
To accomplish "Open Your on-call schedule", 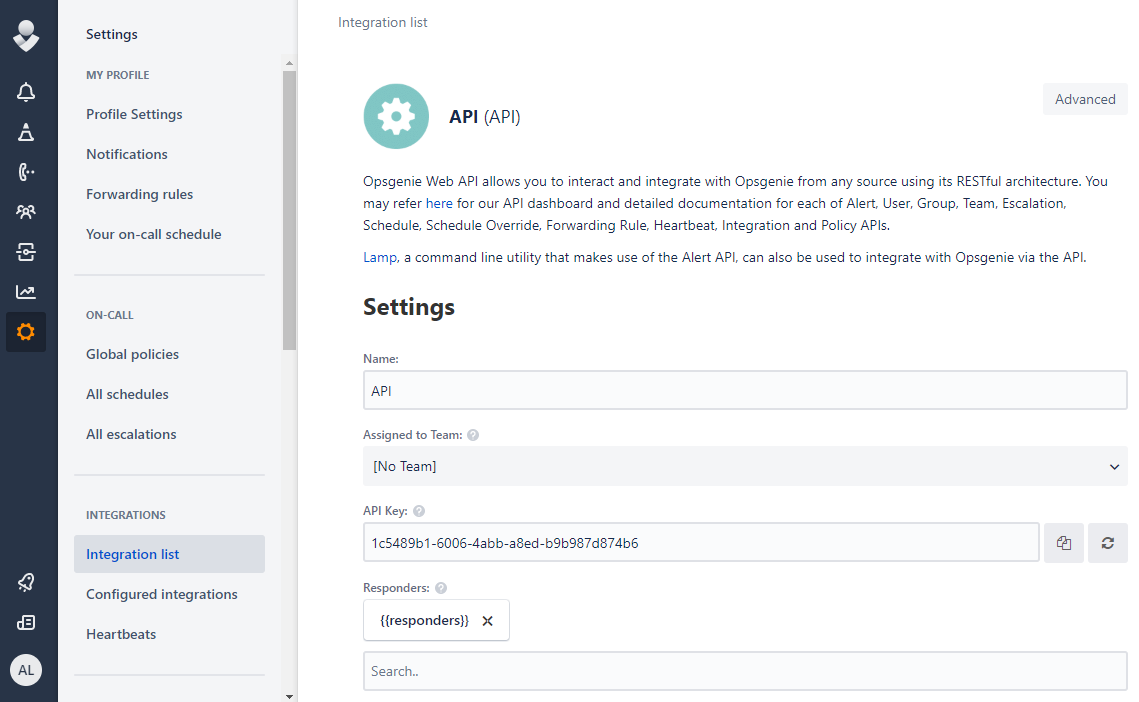I will (x=154, y=234).
